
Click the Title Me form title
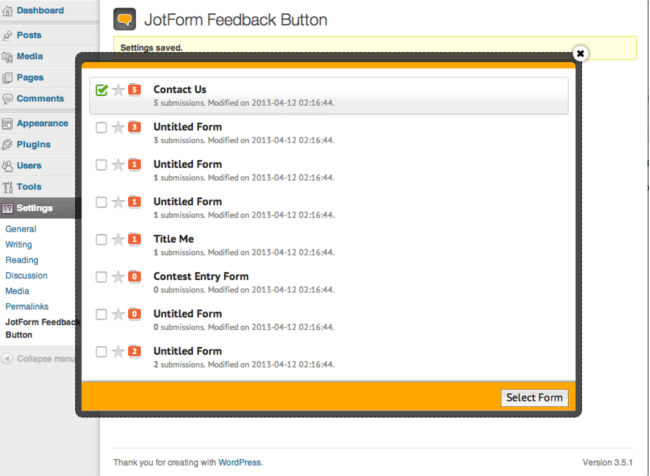click(x=173, y=239)
